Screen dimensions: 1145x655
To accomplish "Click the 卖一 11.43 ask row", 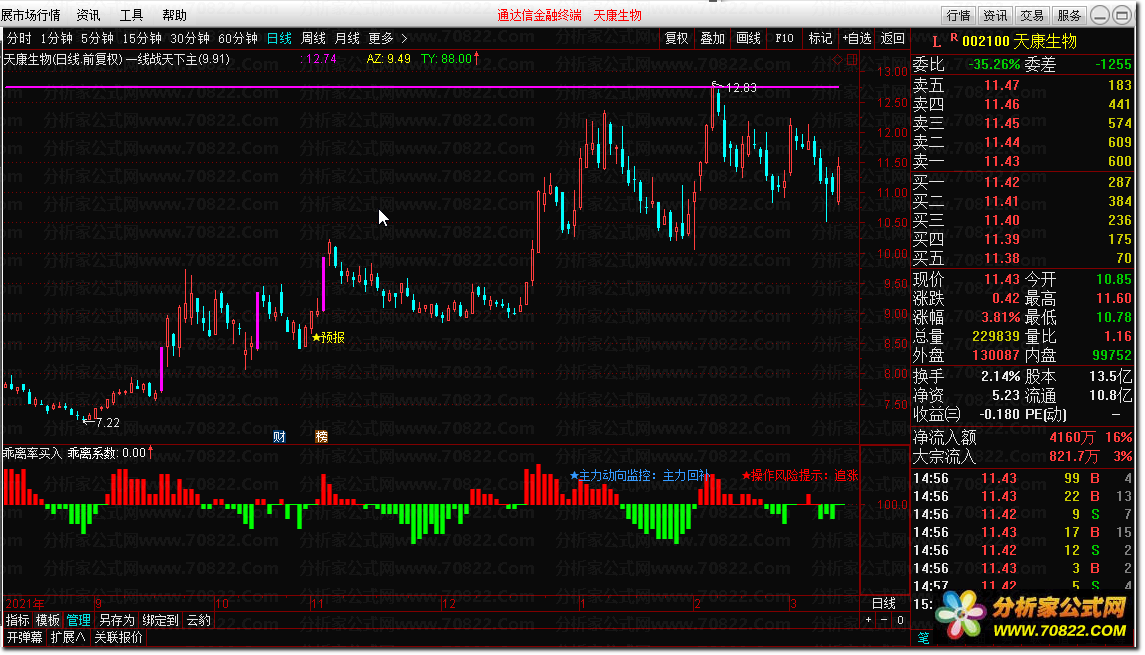I will pos(1022,161).
